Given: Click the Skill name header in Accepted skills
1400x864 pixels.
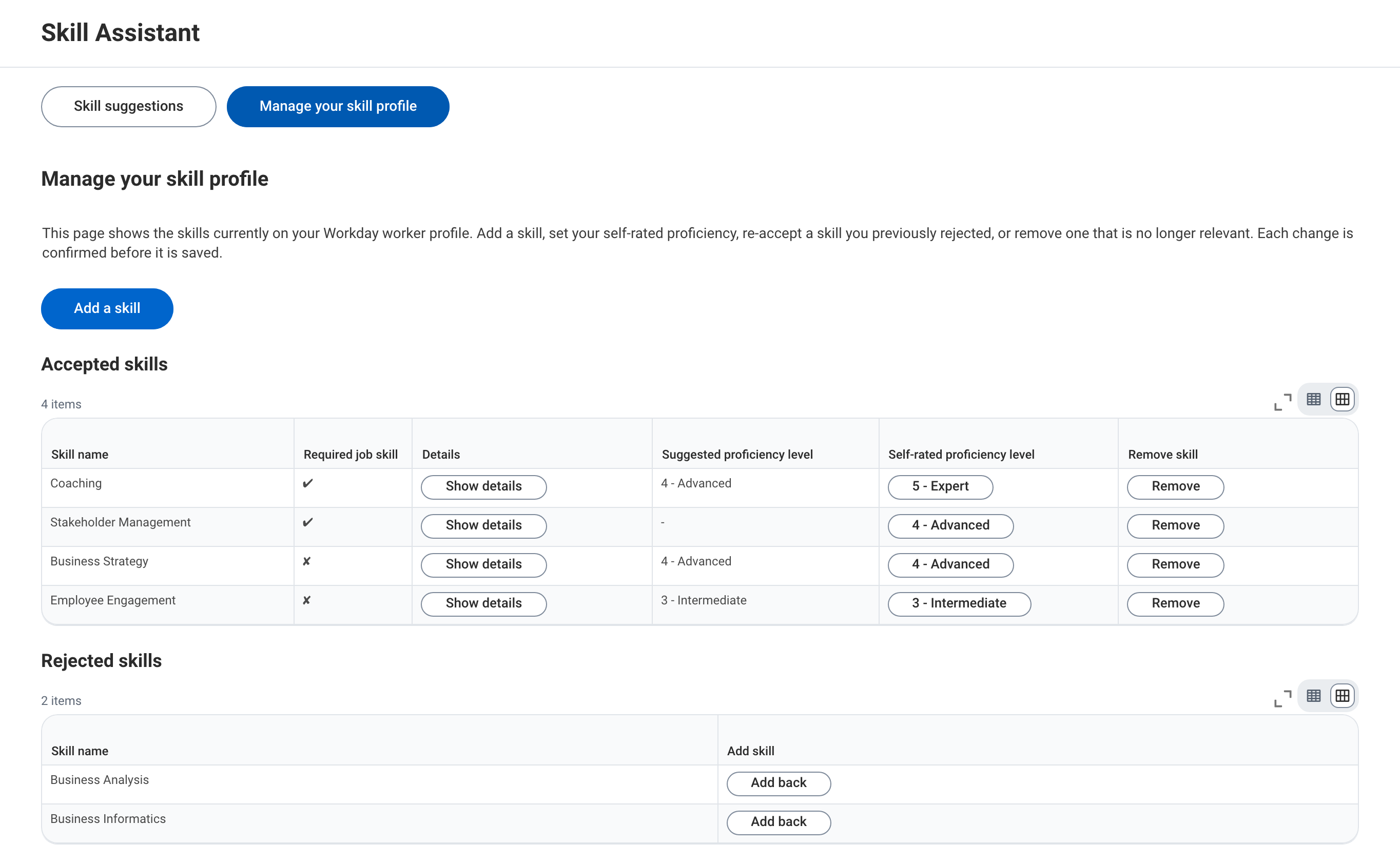Looking at the screenshot, I should [x=80, y=454].
